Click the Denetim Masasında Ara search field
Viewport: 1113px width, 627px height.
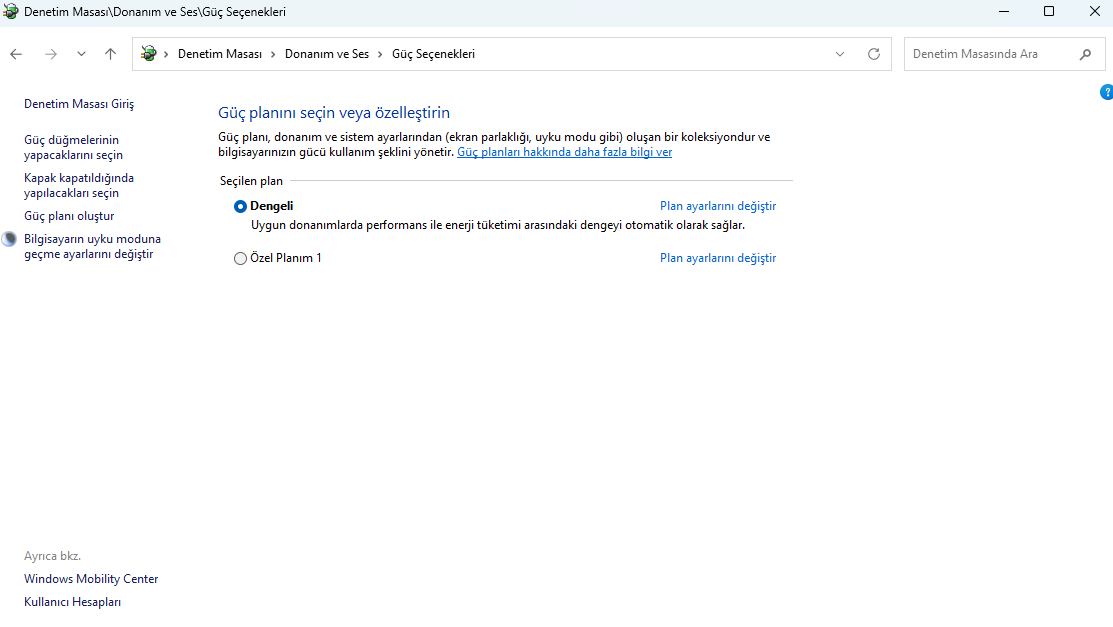coord(990,54)
